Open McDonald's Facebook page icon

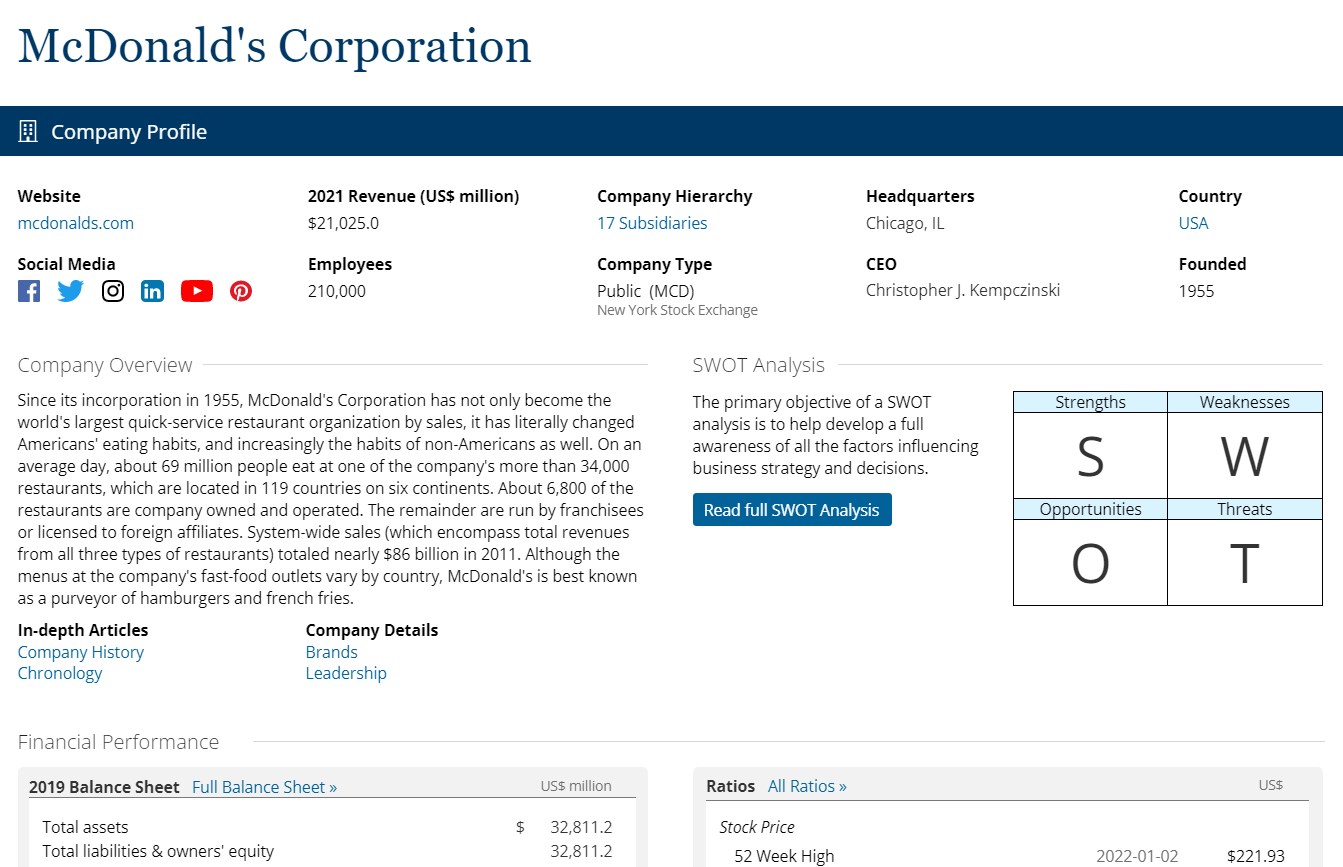29,291
